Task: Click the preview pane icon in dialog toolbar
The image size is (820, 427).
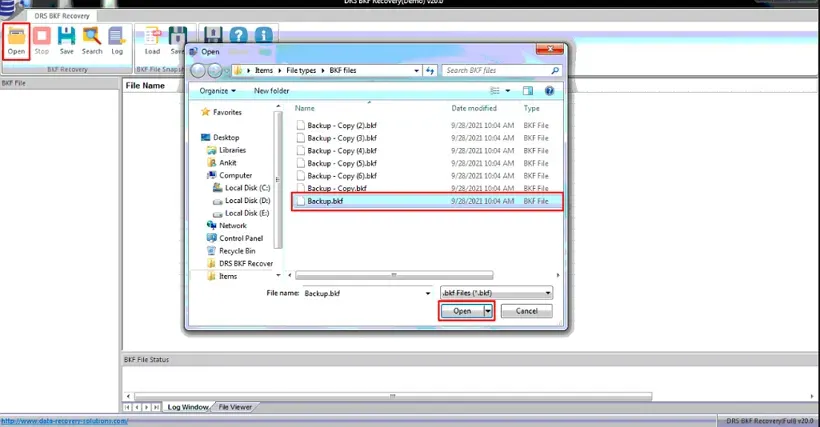Action: (528, 91)
